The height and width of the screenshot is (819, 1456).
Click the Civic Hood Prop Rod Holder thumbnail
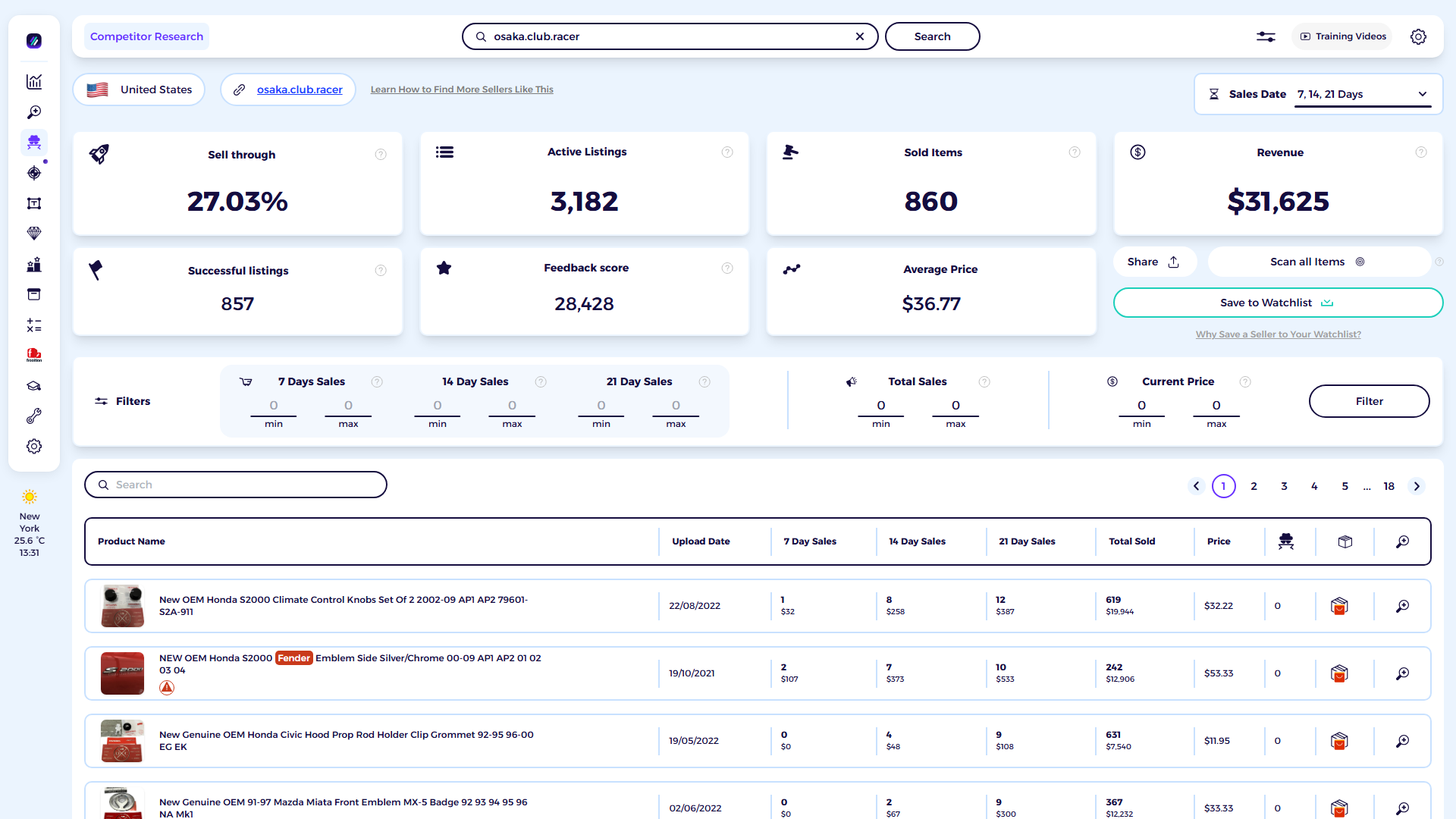122,741
